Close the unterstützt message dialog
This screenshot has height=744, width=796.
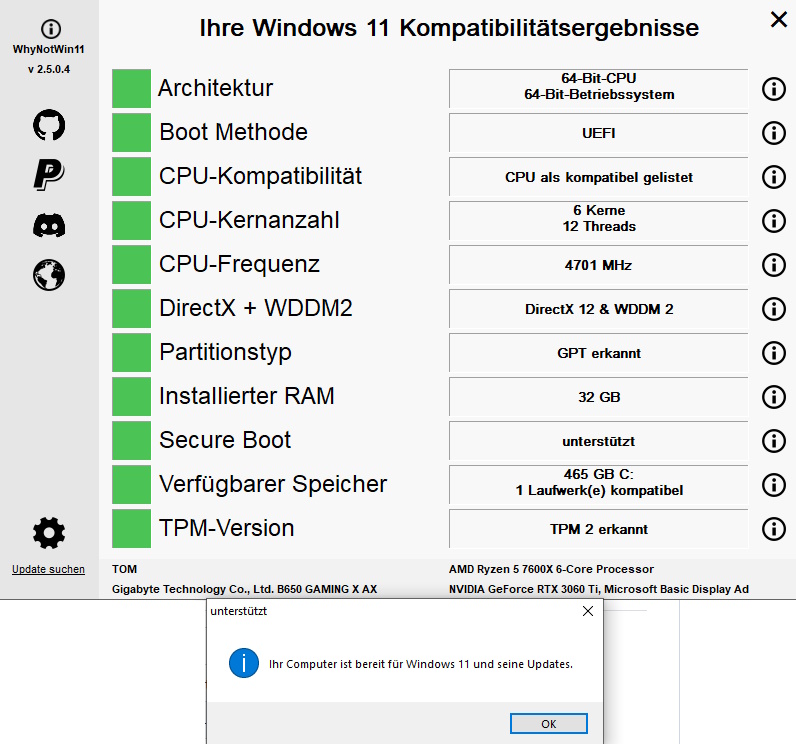(x=588, y=611)
